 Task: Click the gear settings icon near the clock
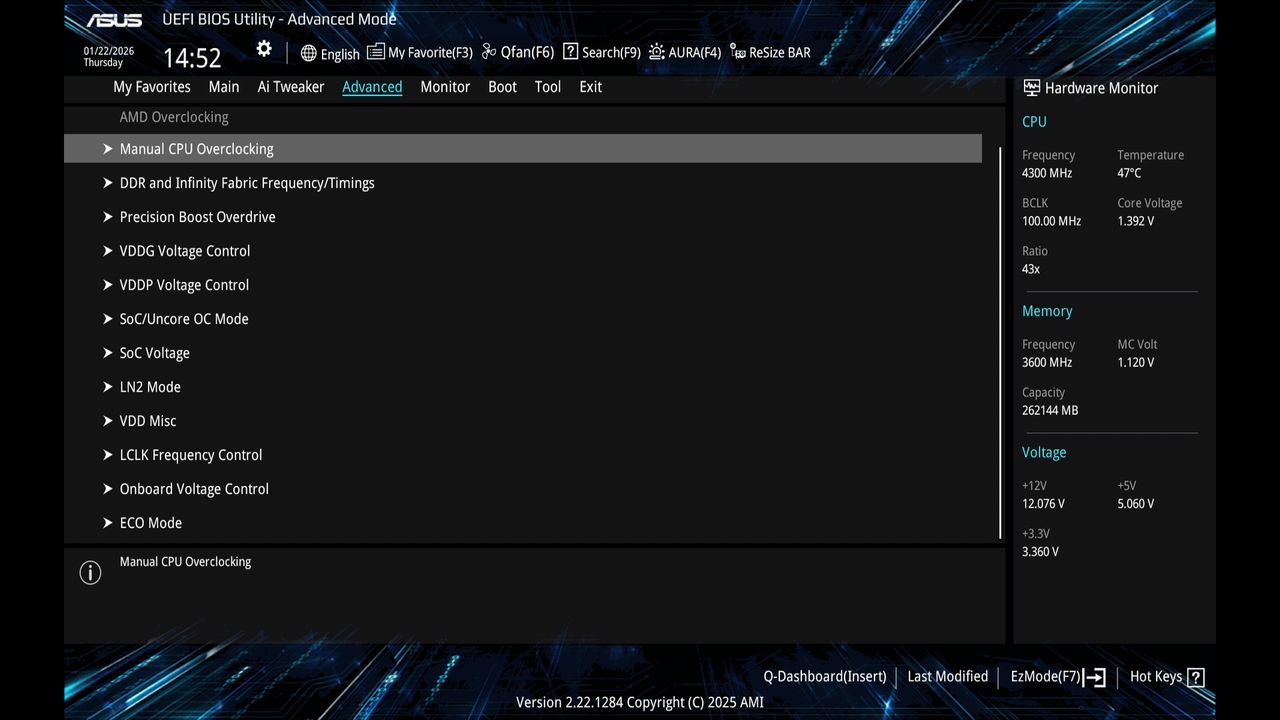263,48
